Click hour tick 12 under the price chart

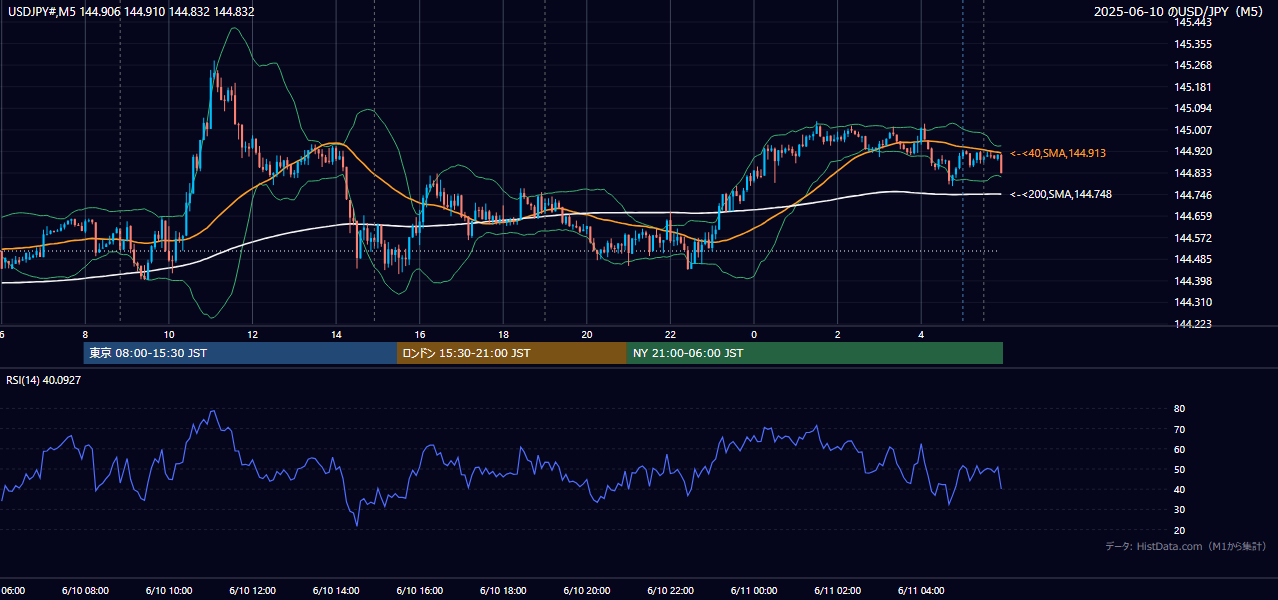[x=253, y=334]
